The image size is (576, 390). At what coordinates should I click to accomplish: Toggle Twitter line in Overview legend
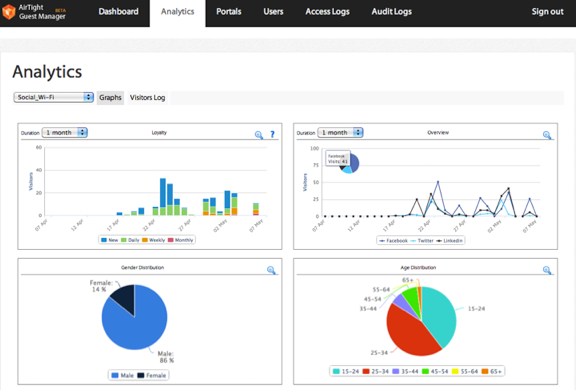[x=422, y=241]
